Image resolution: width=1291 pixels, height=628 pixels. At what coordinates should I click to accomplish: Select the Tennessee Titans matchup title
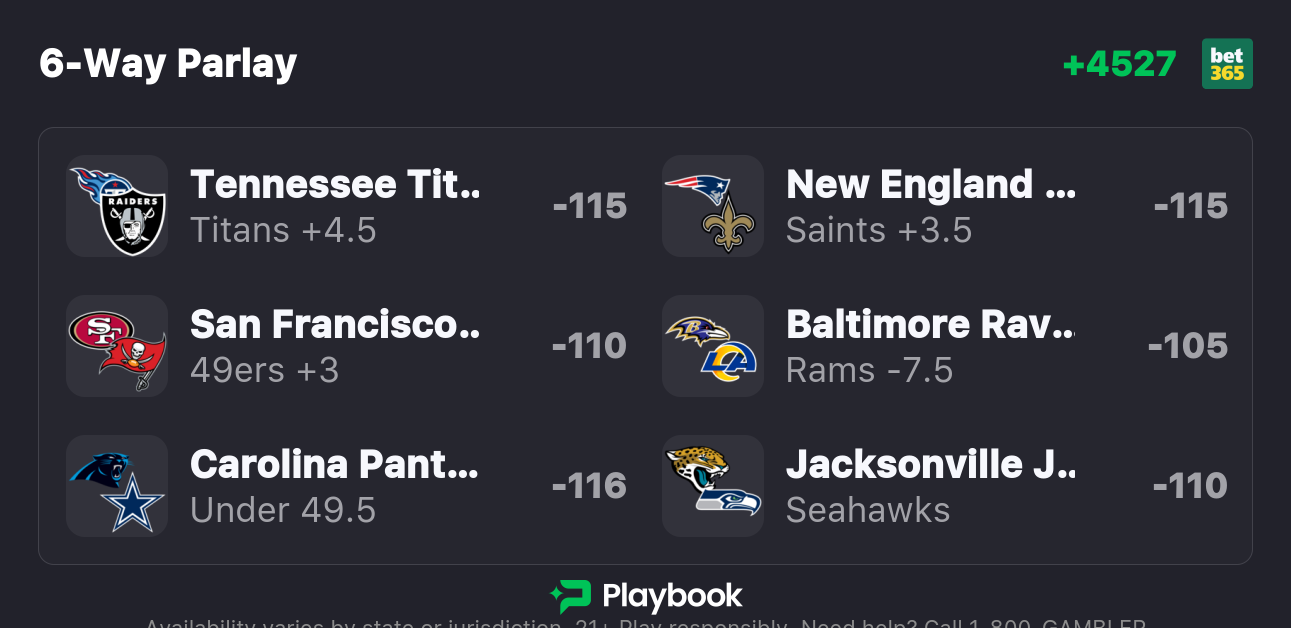(x=335, y=185)
